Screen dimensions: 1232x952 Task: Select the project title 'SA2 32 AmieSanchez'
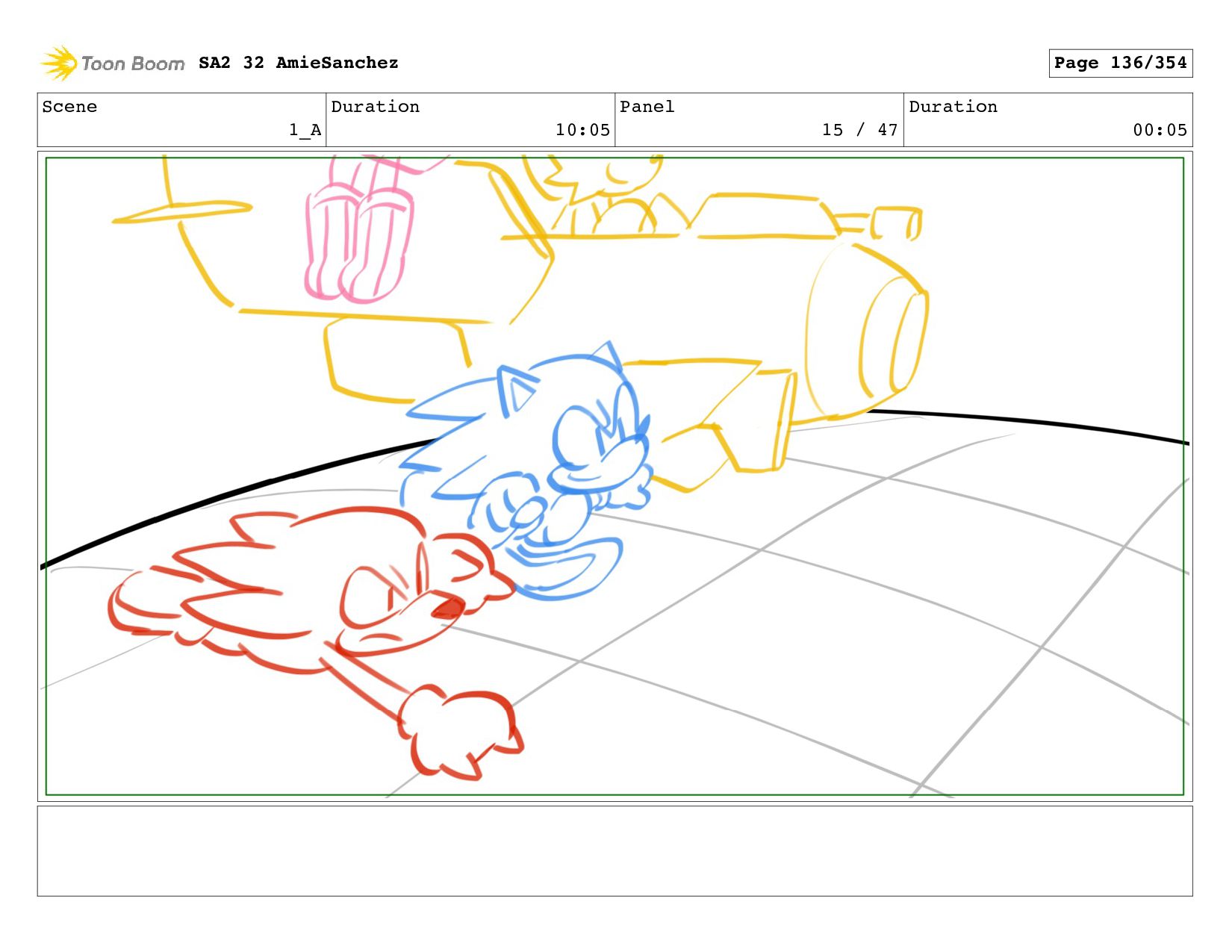pyautogui.click(x=298, y=63)
